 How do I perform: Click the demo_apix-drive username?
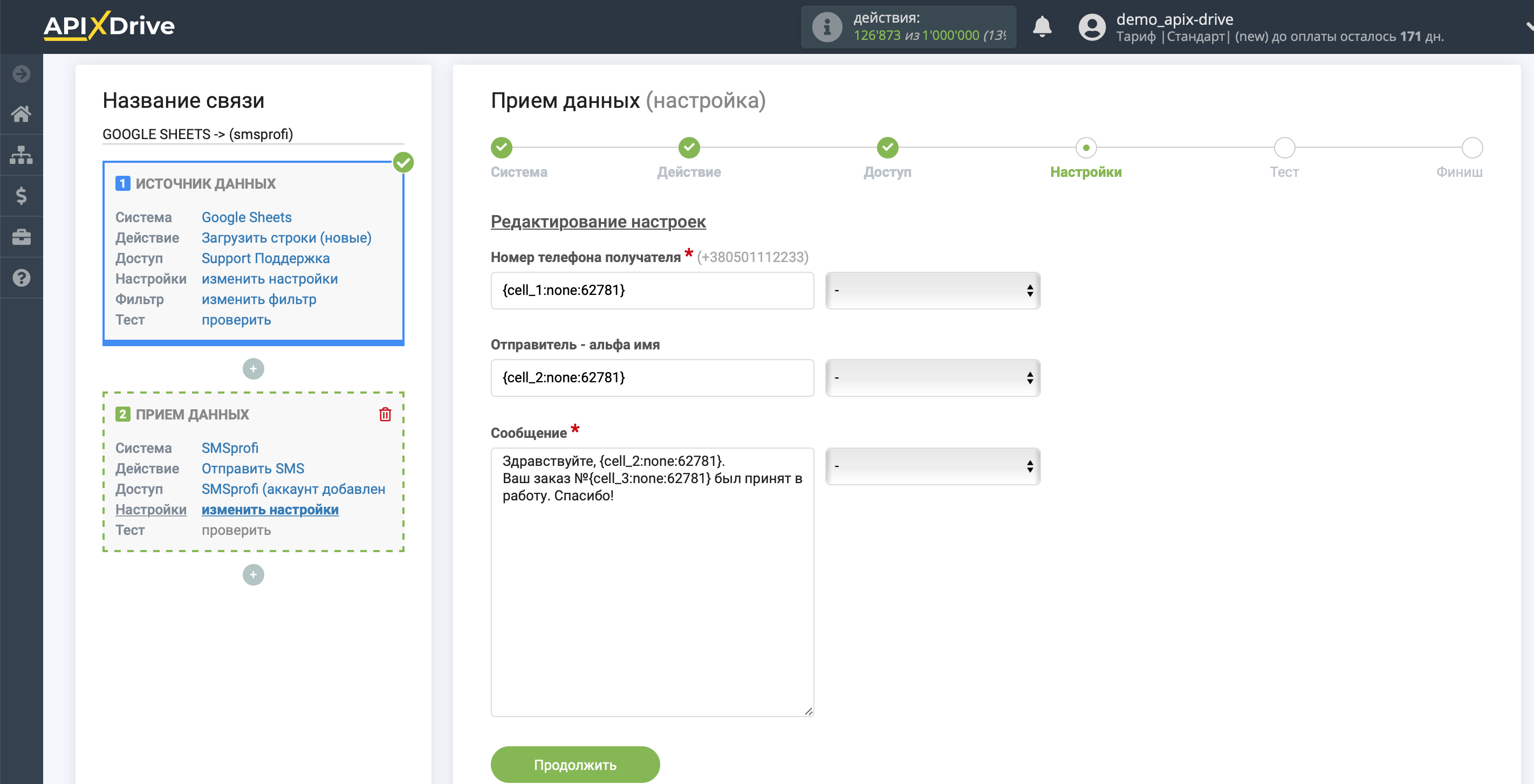tap(1174, 19)
